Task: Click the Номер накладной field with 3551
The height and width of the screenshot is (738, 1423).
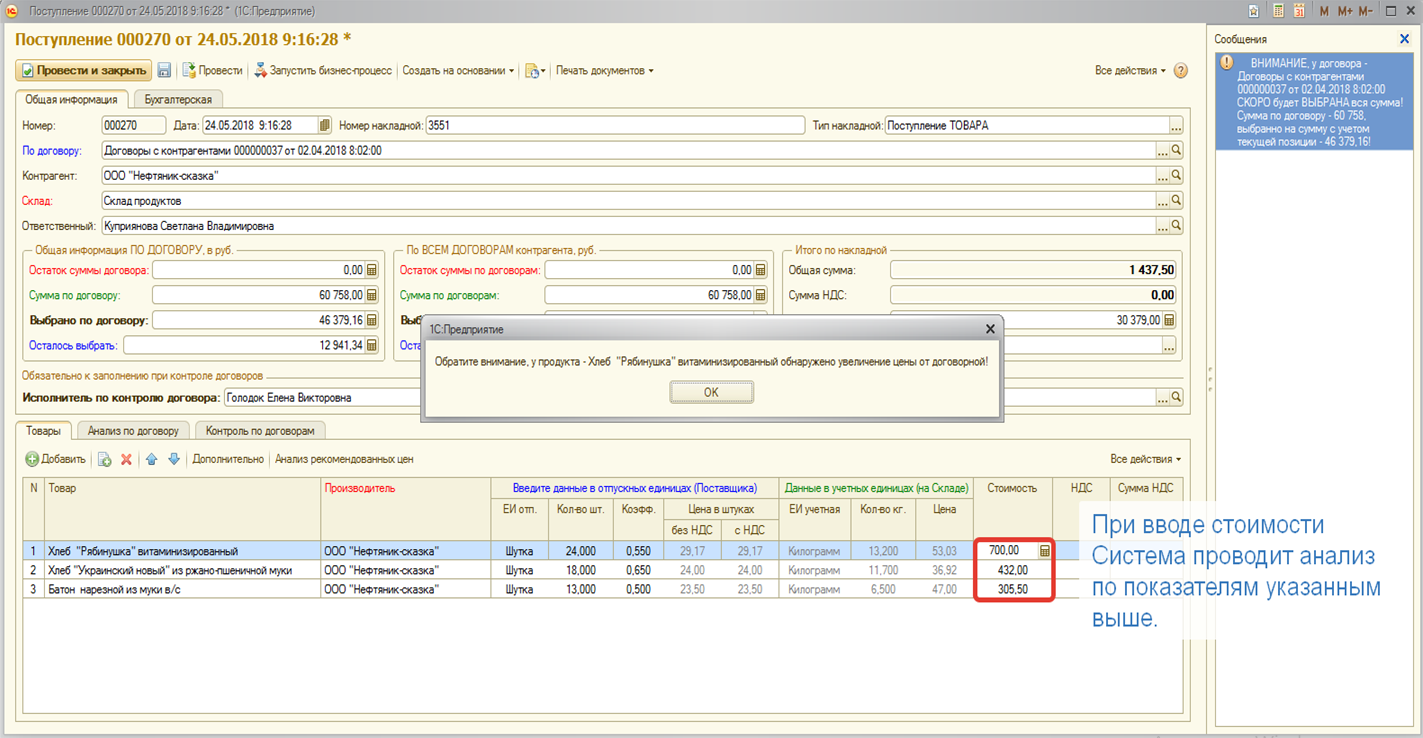Action: 615,126
